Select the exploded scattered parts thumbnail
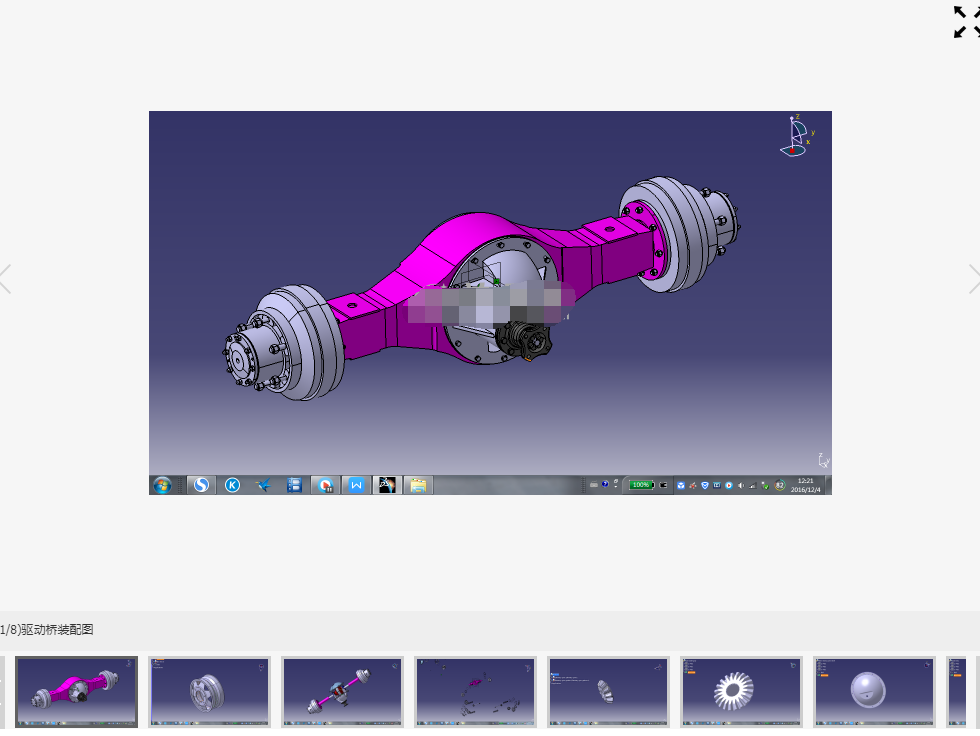This screenshot has height=736, width=980. click(476, 692)
